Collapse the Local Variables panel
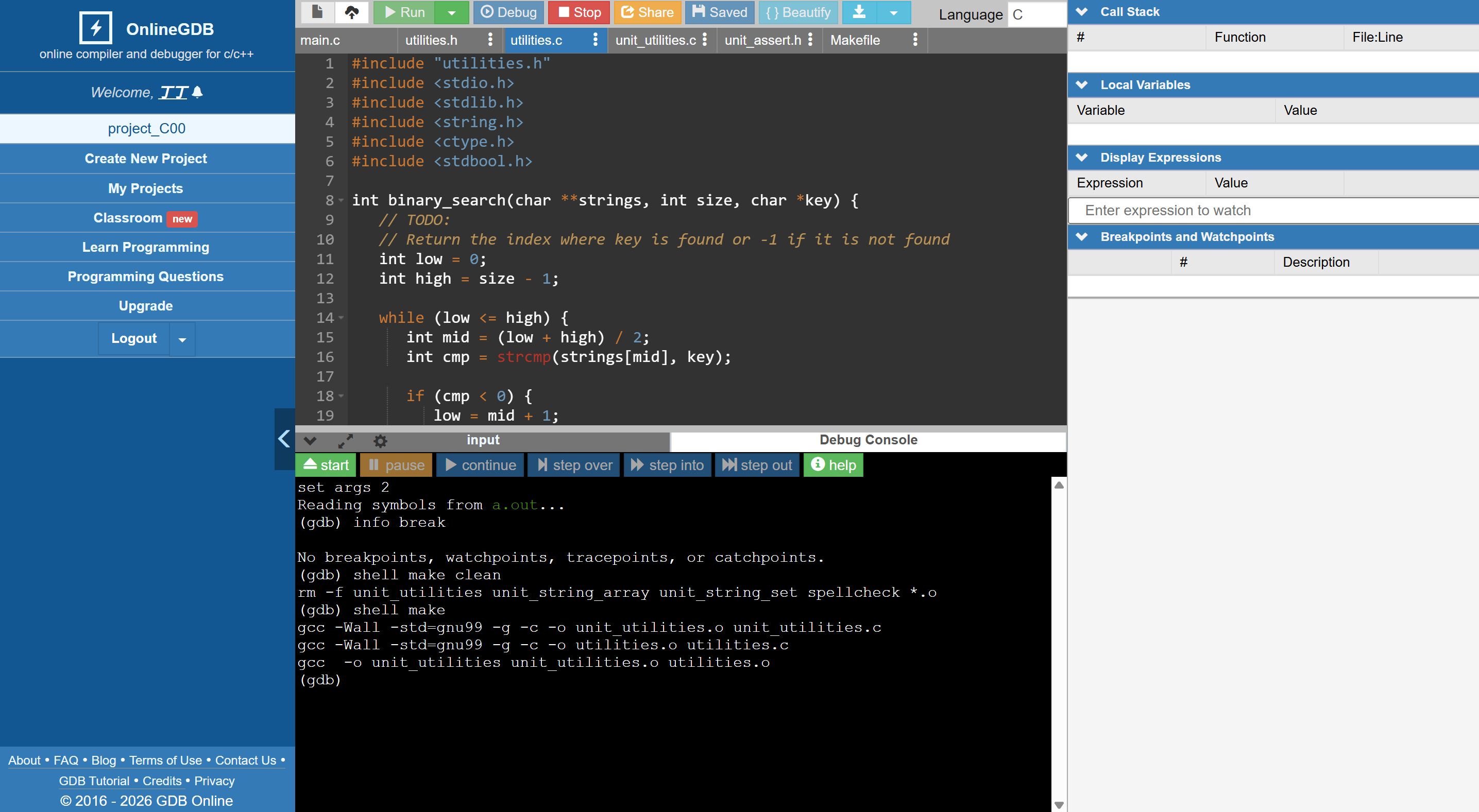Viewport: 1479px width, 812px height. pyautogui.click(x=1082, y=85)
